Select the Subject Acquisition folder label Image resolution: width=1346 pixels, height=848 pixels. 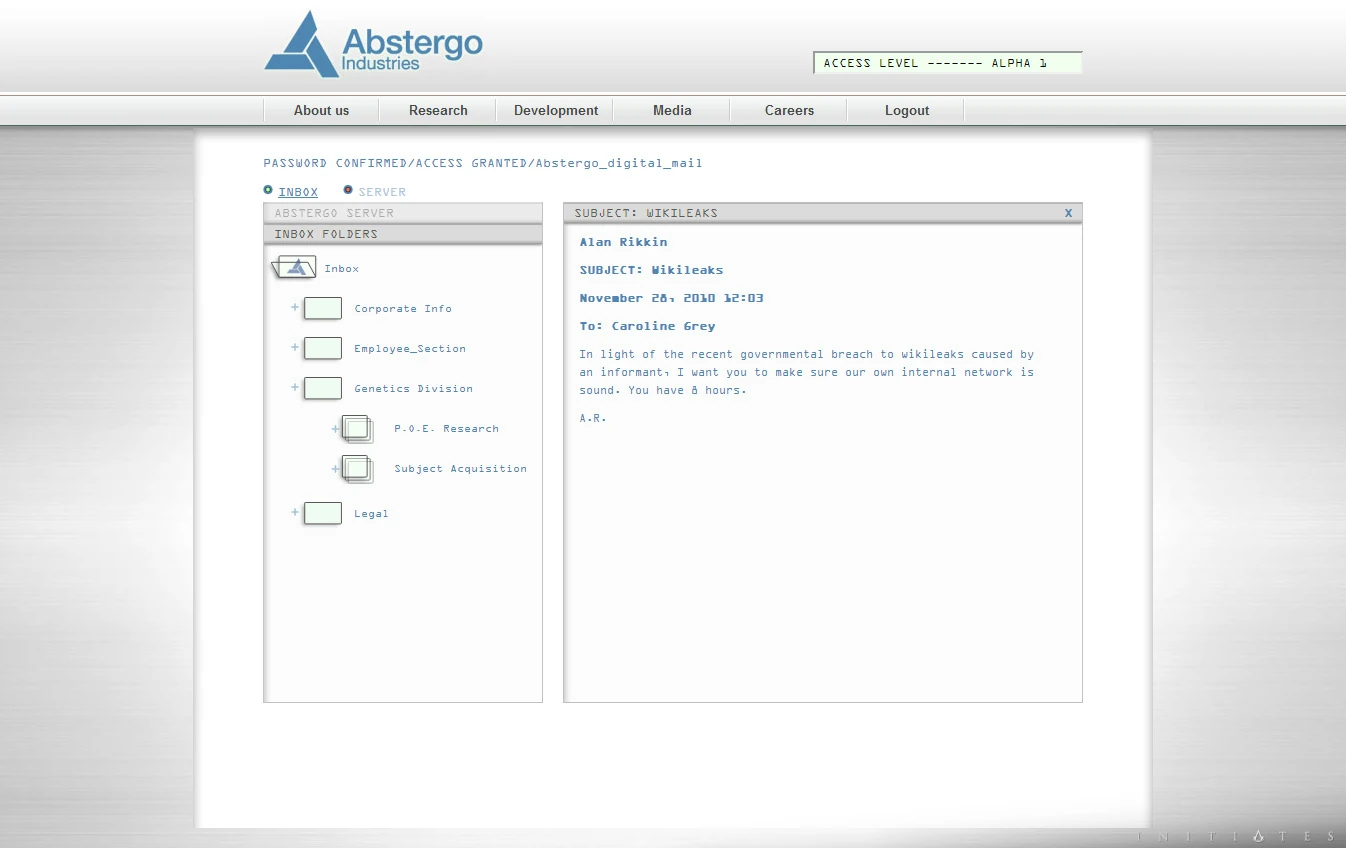[x=460, y=469]
